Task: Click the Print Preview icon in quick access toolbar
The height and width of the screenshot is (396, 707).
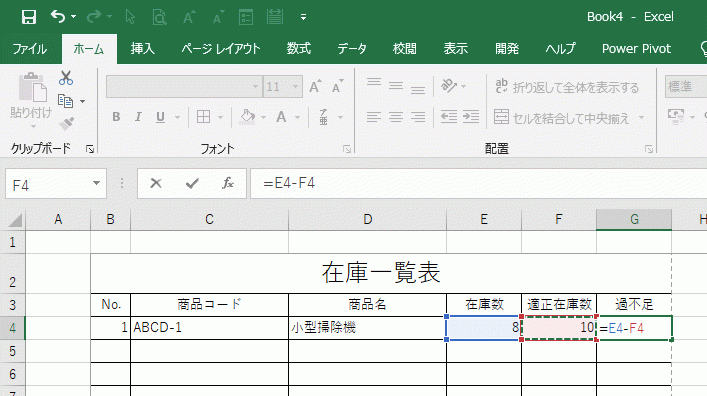Action: click(159, 17)
